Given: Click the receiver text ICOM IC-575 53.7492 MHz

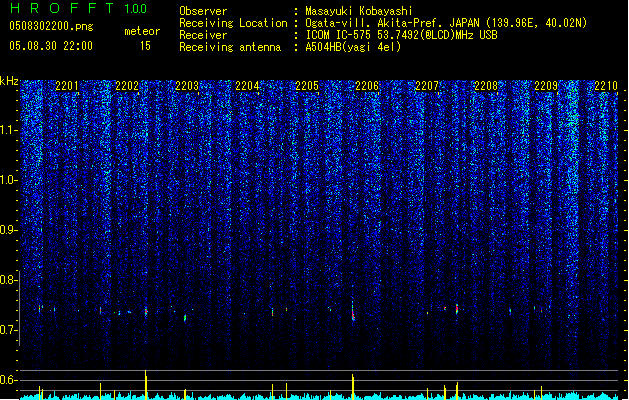Looking at the screenshot, I should (x=401, y=35).
